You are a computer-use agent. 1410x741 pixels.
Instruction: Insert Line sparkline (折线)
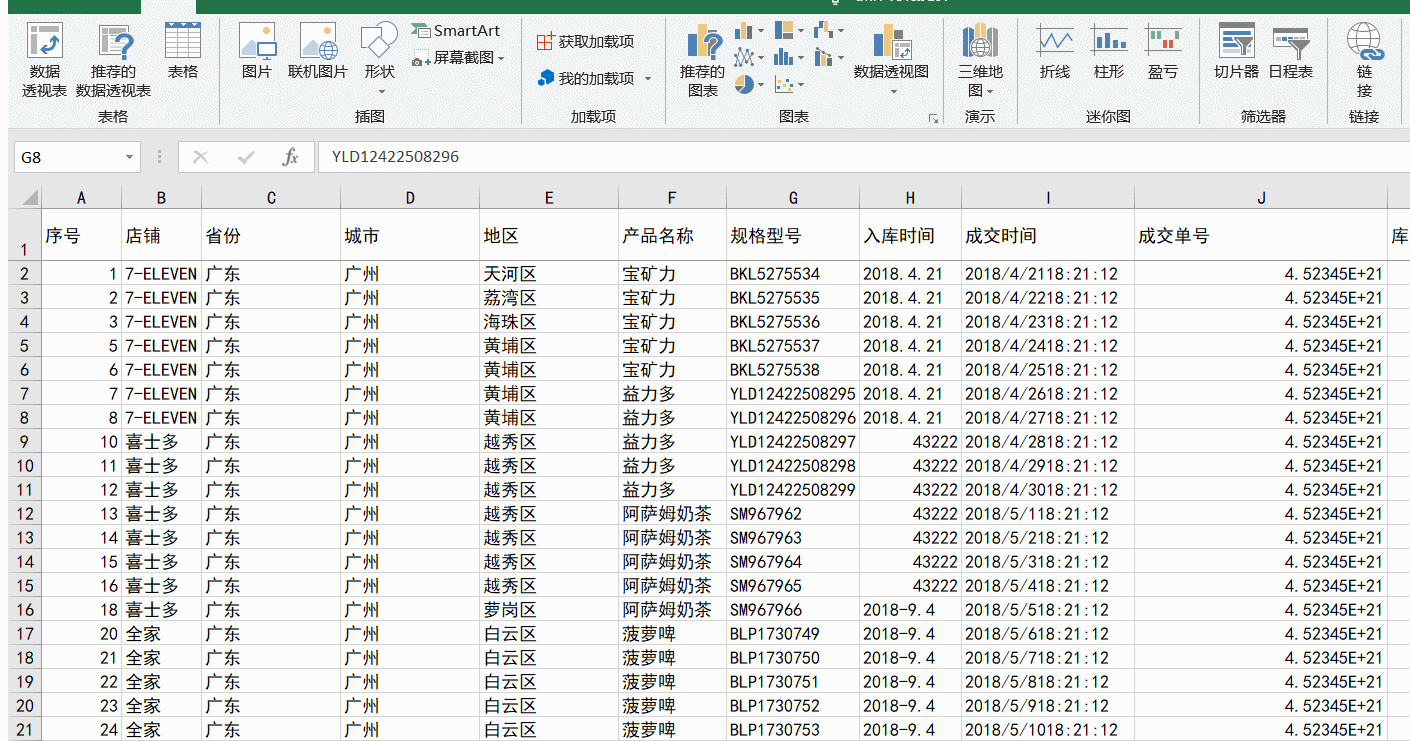(1055, 52)
